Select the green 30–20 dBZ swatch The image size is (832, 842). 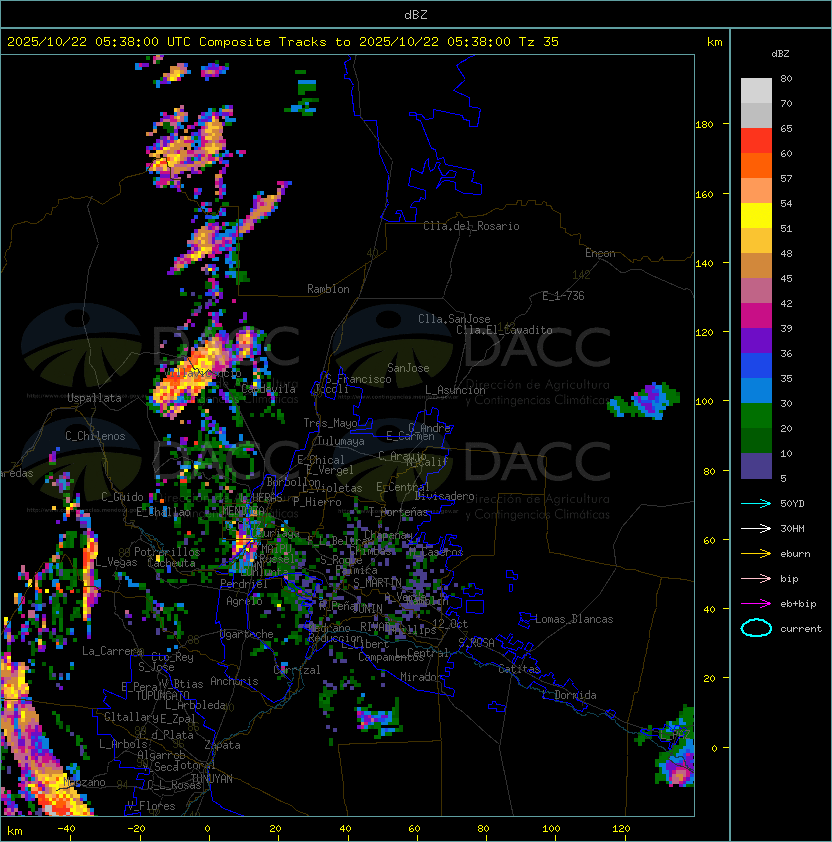pyautogui.click(x=756, y=416)
